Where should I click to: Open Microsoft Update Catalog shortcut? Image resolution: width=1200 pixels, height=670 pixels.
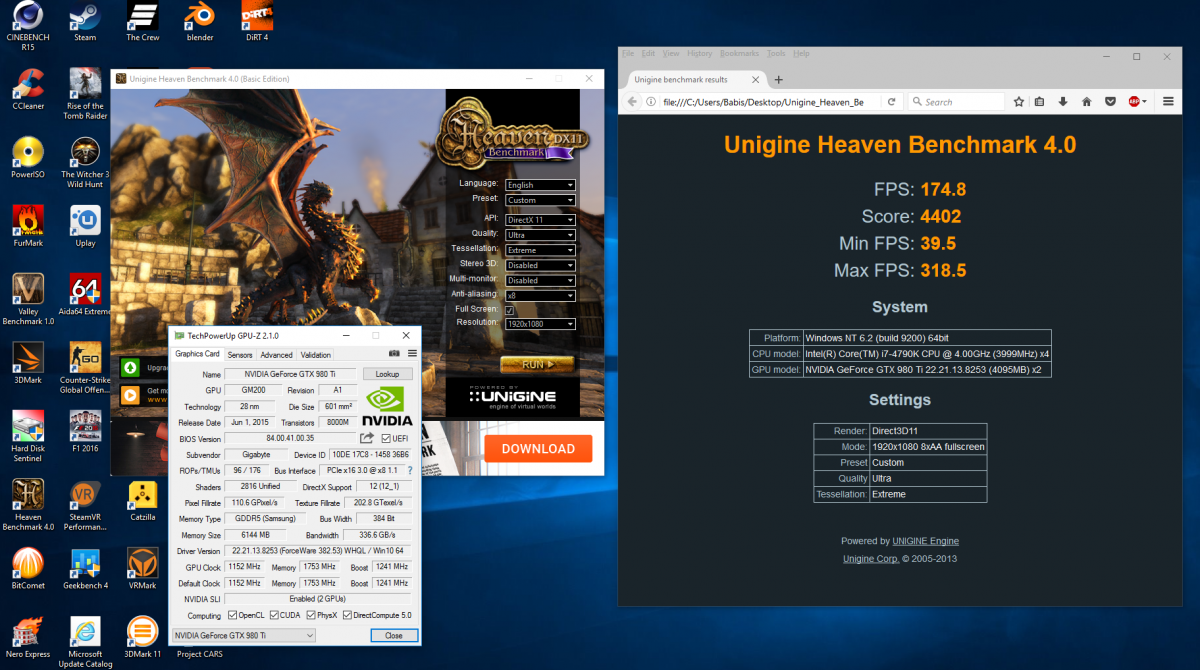85,641
